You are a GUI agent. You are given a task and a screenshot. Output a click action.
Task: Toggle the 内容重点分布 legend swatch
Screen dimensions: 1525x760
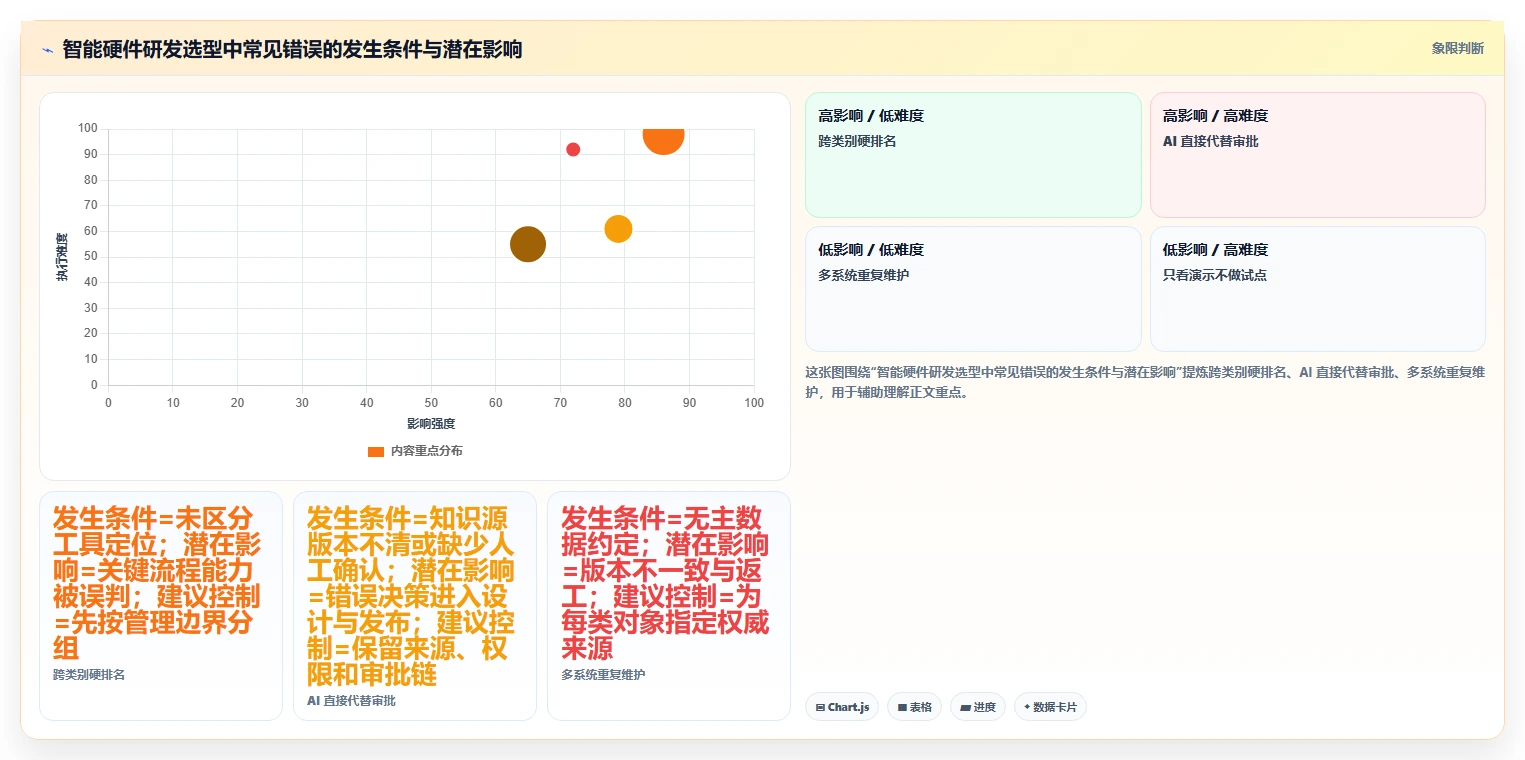(376, 451)
